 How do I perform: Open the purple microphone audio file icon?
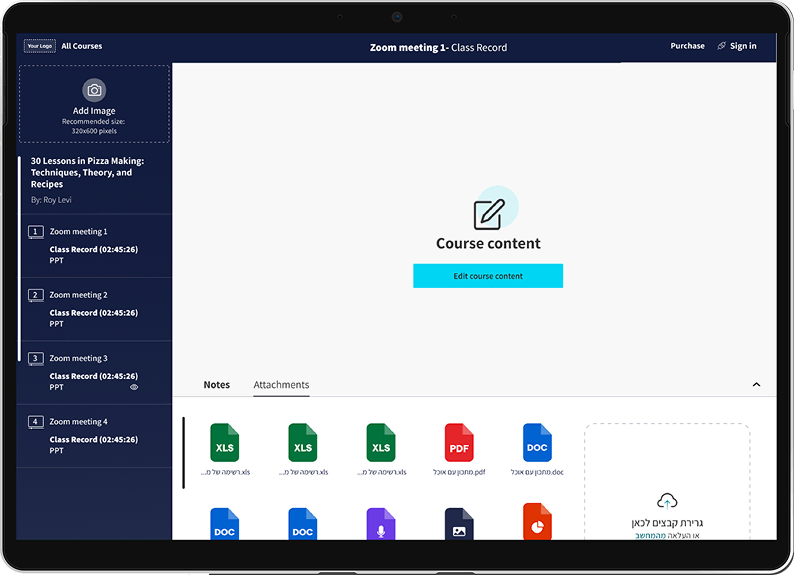point(381,524)
